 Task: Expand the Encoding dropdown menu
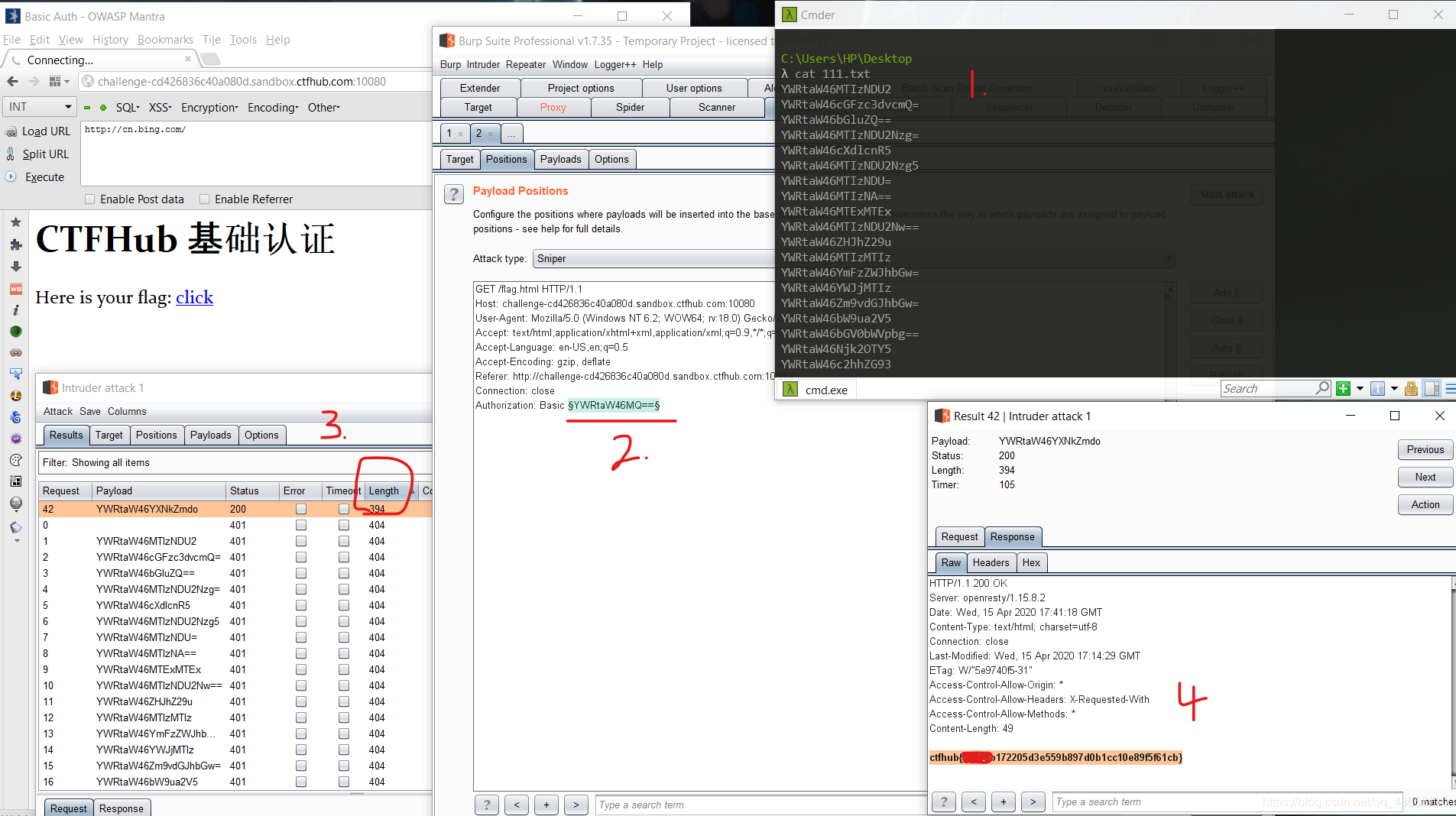(273, 108)
